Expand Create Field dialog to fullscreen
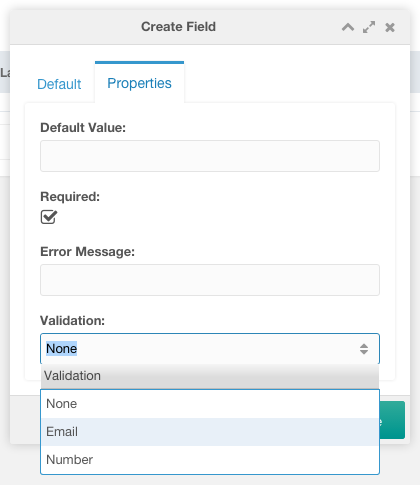The height and width of the screenshot is (485, 420). [369, 27]
